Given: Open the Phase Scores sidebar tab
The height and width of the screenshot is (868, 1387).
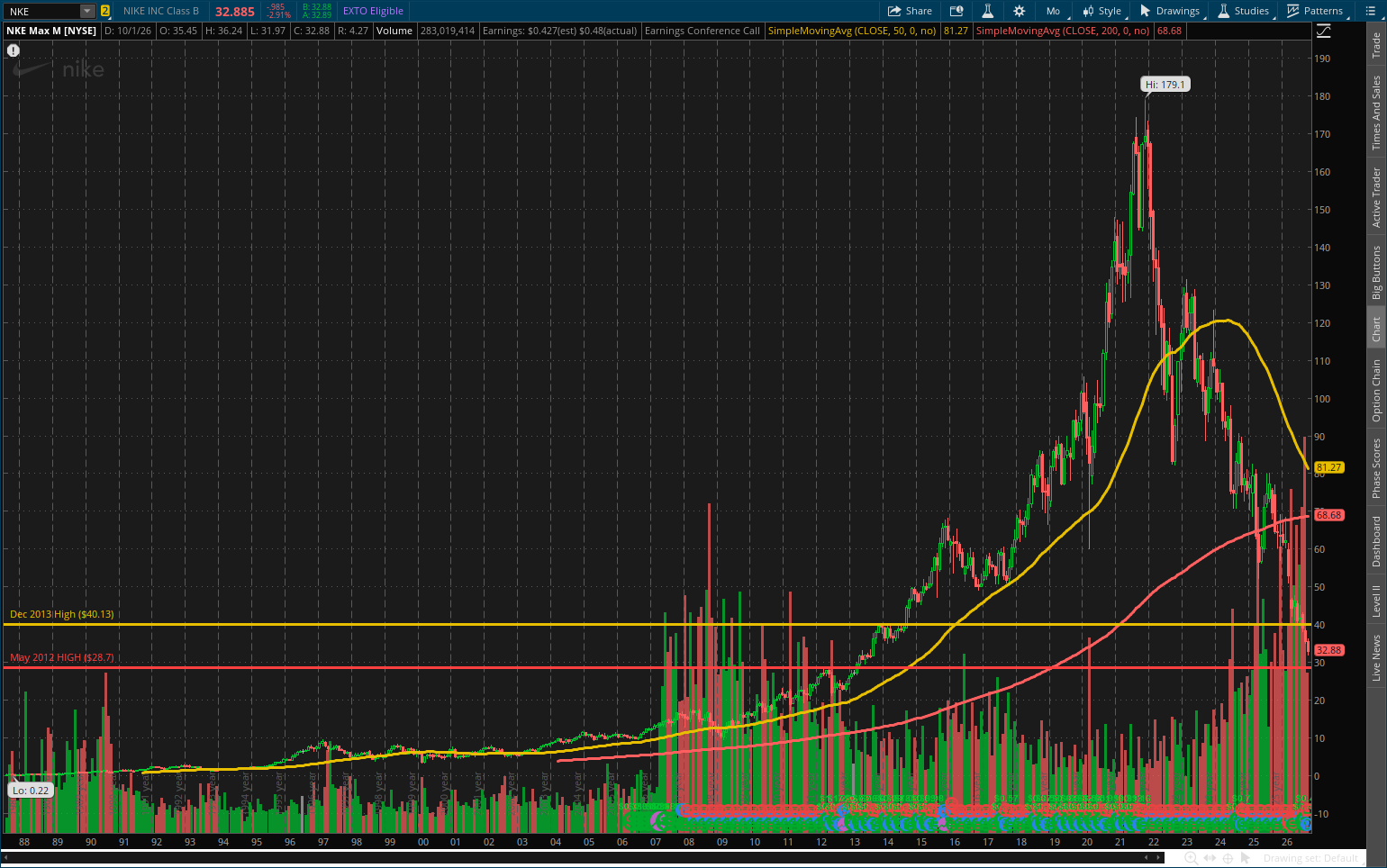Looking at the screenshot, I should tap(1376, 468).
